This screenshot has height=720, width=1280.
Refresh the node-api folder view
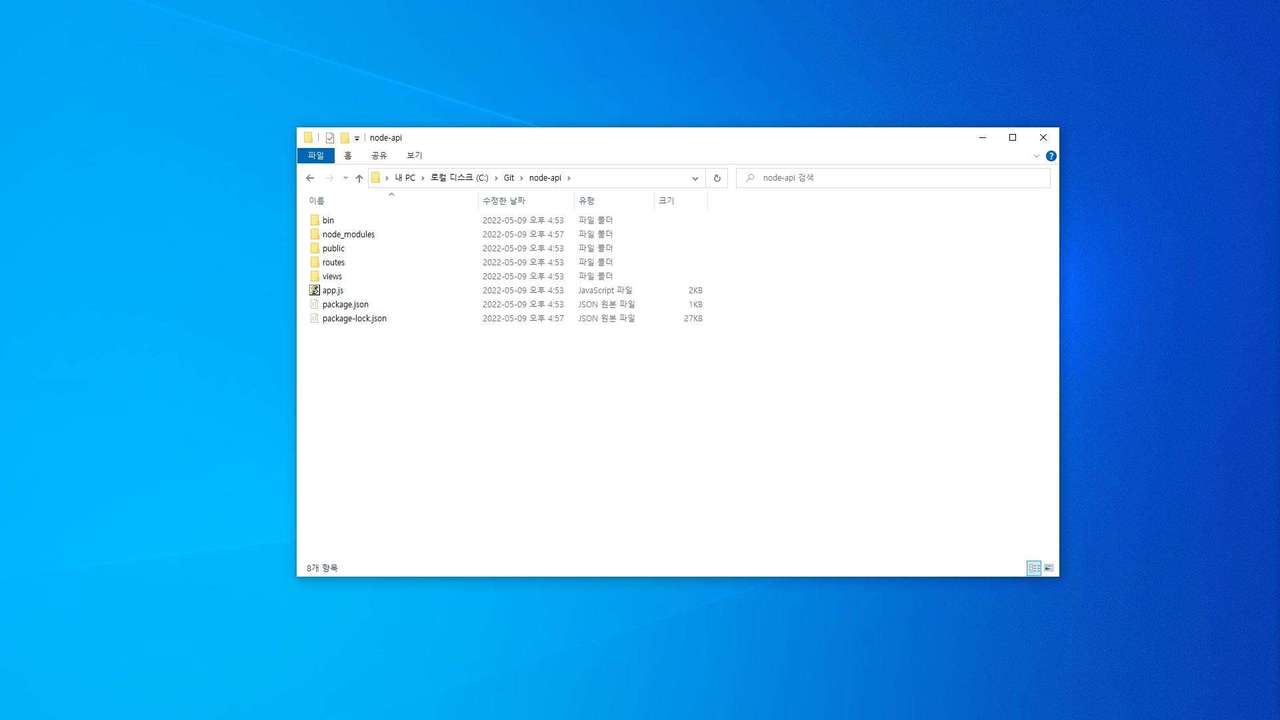tap(717, 178)
